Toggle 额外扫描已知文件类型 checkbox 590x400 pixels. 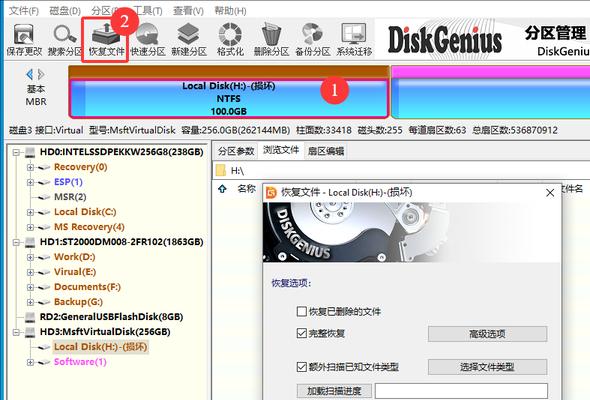pos(301,367)
